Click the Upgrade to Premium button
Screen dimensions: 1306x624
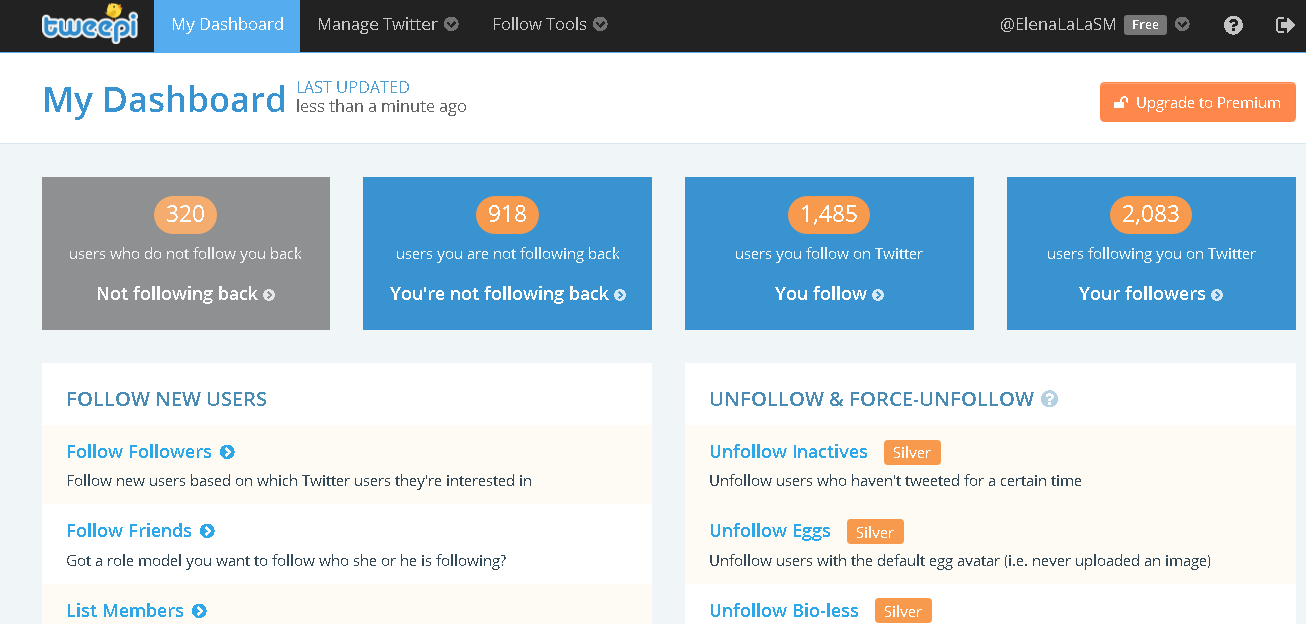(1197, 101)
